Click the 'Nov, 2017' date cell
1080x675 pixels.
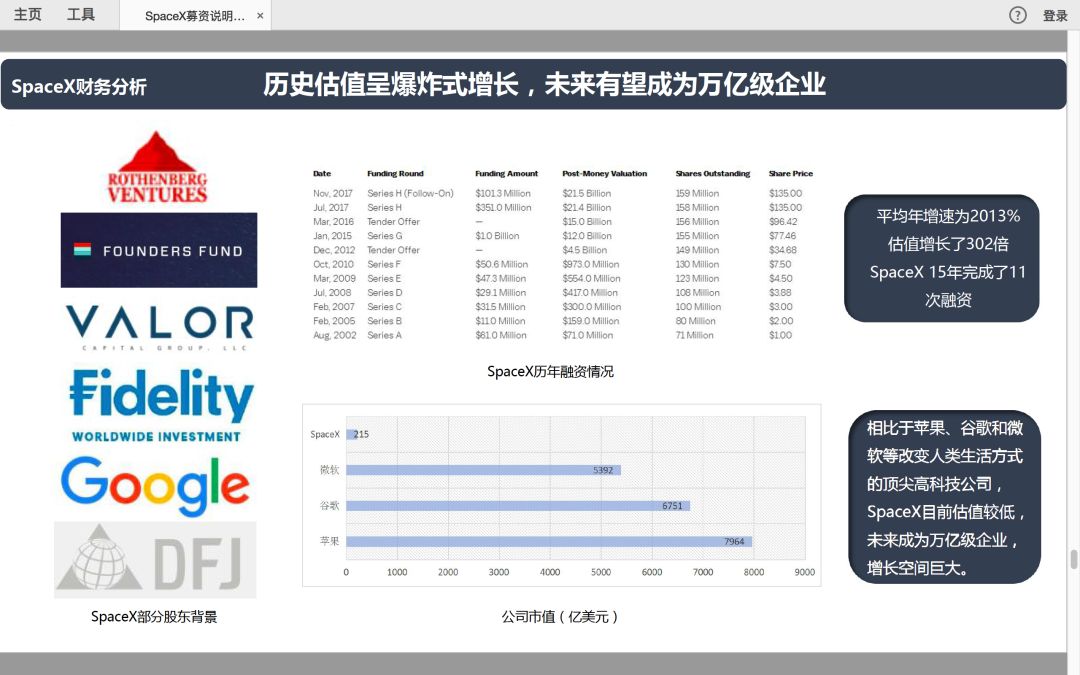coord(333,194)
